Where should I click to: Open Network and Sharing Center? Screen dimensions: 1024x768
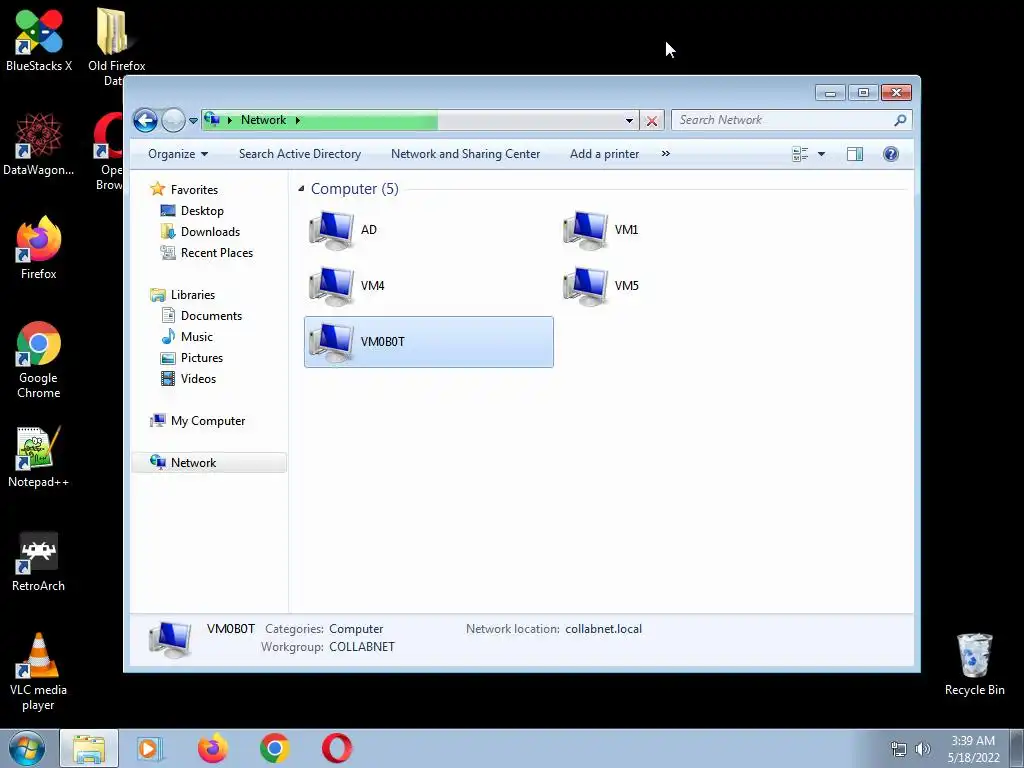(466, 154)
